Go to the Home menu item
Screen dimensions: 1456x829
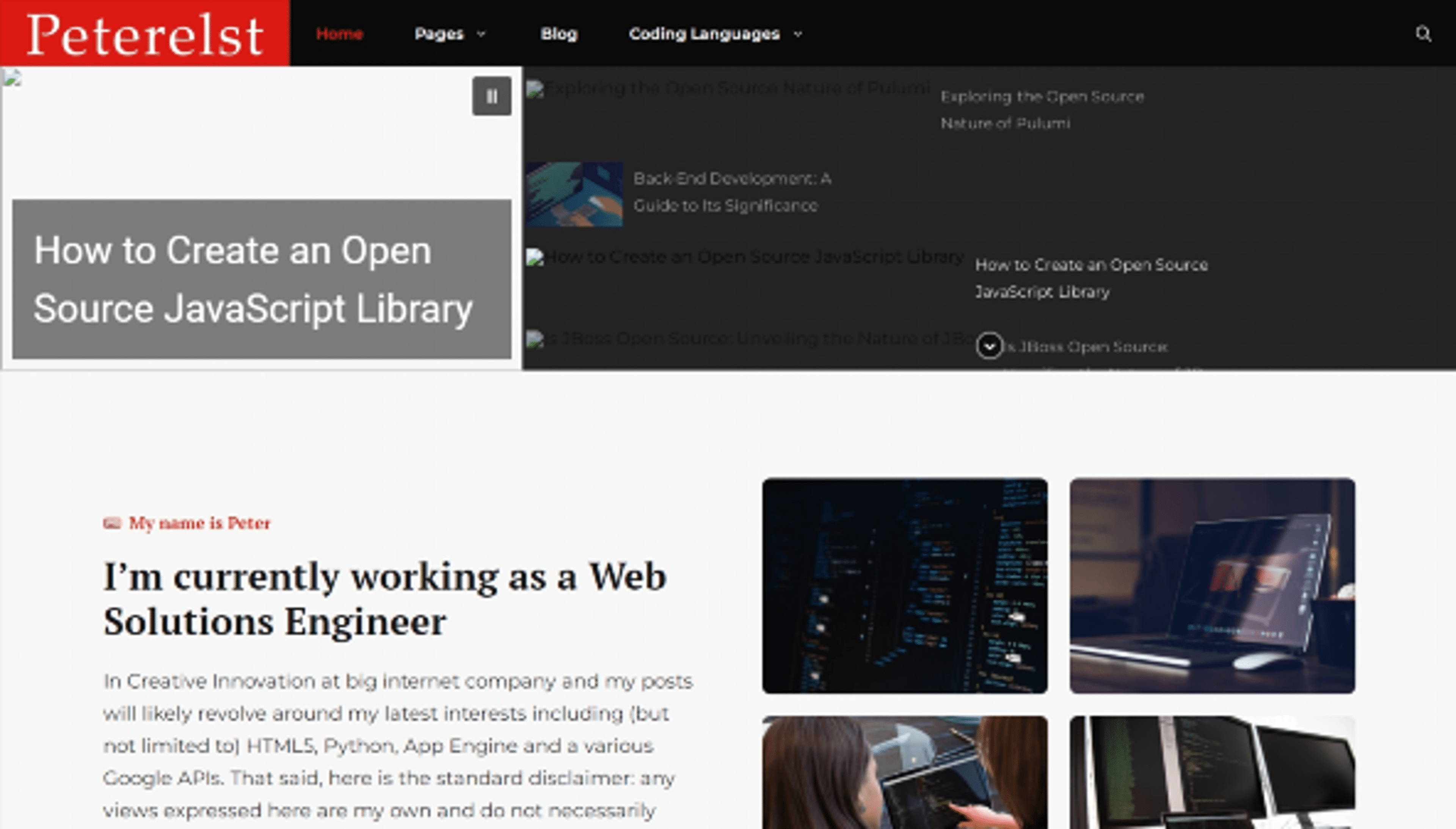pyautogui.click(x=339, y=34)
